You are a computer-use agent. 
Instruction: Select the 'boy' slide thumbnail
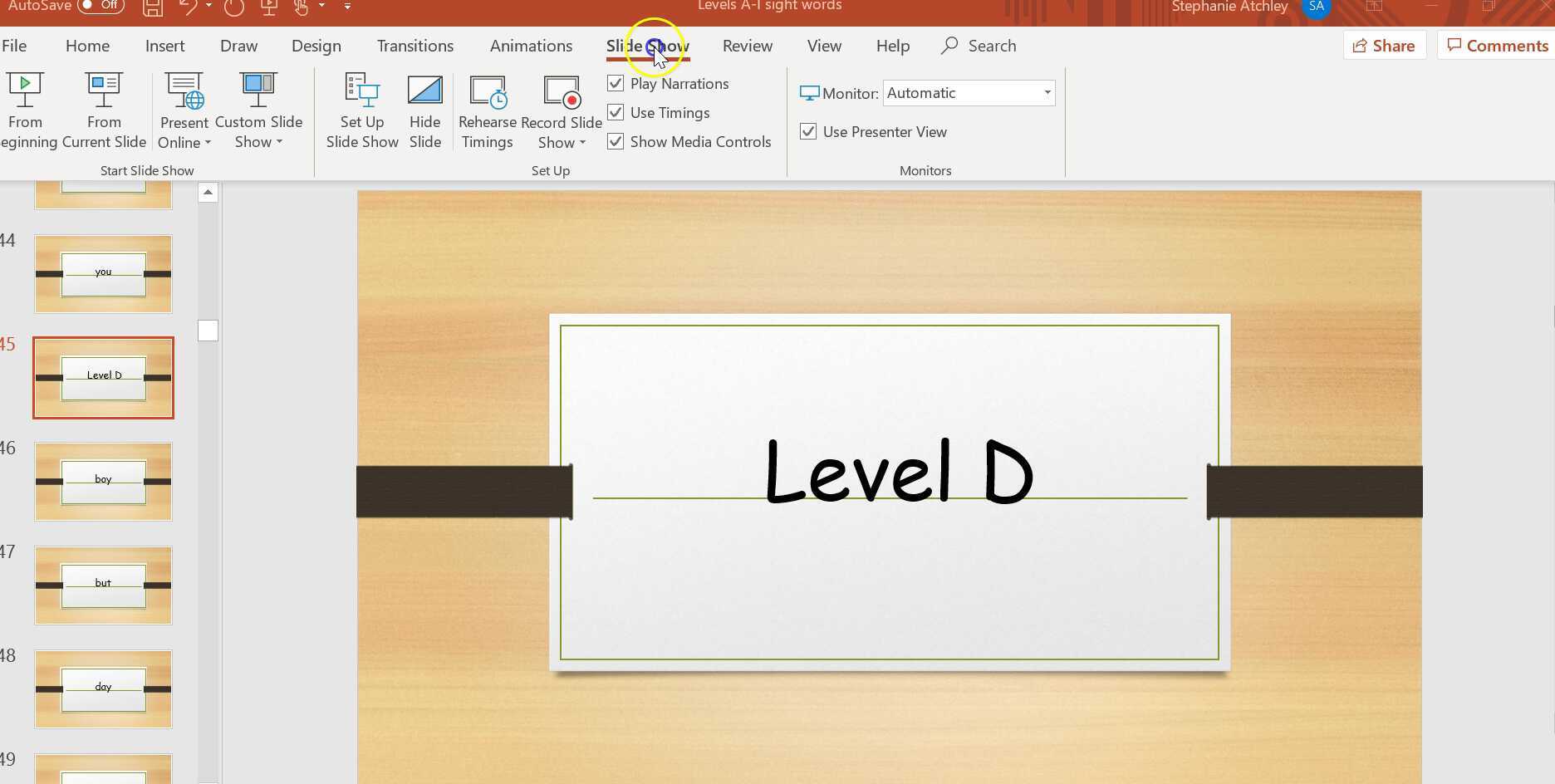click(x=103, y=482)
